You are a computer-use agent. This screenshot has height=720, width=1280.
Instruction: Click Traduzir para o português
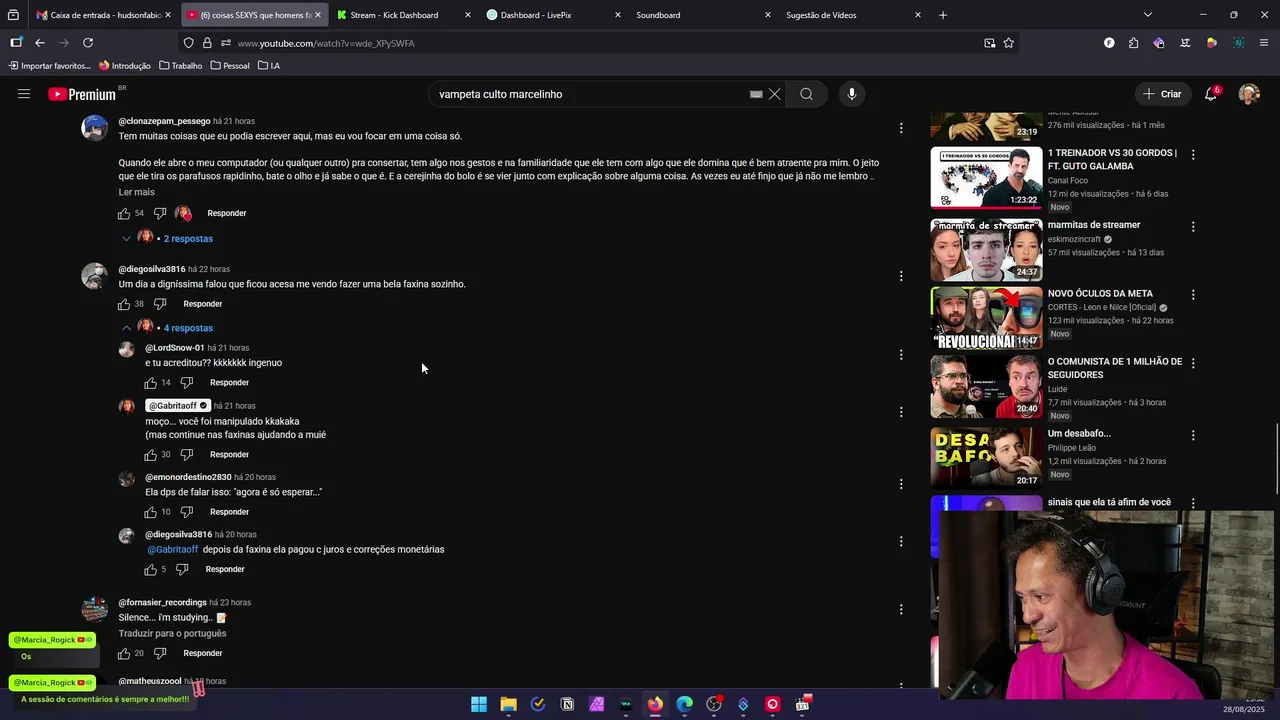point(172,633)
